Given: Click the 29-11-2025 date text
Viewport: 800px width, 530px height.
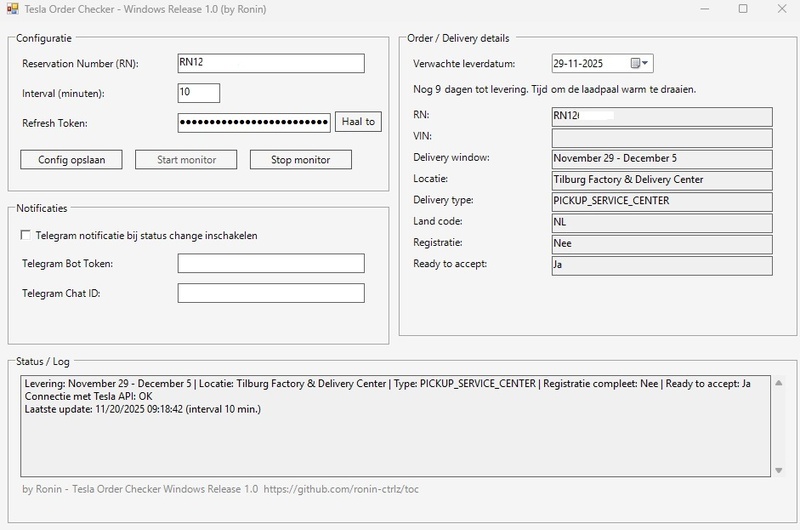Looking at the screenshot, I should point(578,64).
